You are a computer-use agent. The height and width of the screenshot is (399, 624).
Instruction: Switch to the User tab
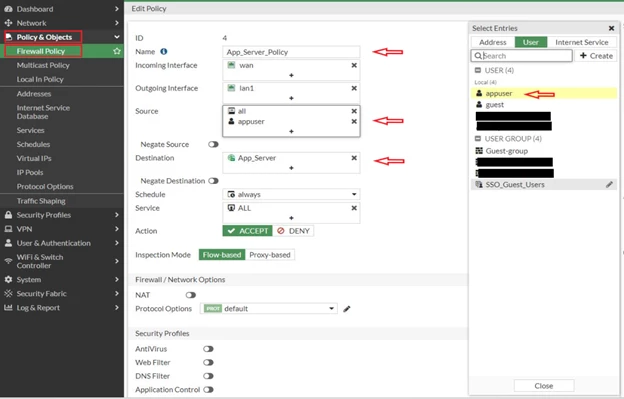pyautogui.click(x=531, y=42)
